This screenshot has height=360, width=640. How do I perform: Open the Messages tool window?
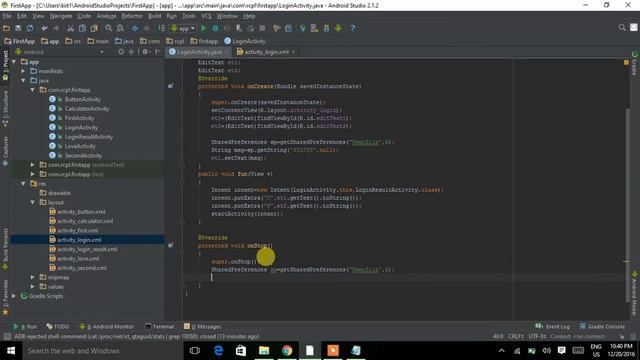click(202, 327)
